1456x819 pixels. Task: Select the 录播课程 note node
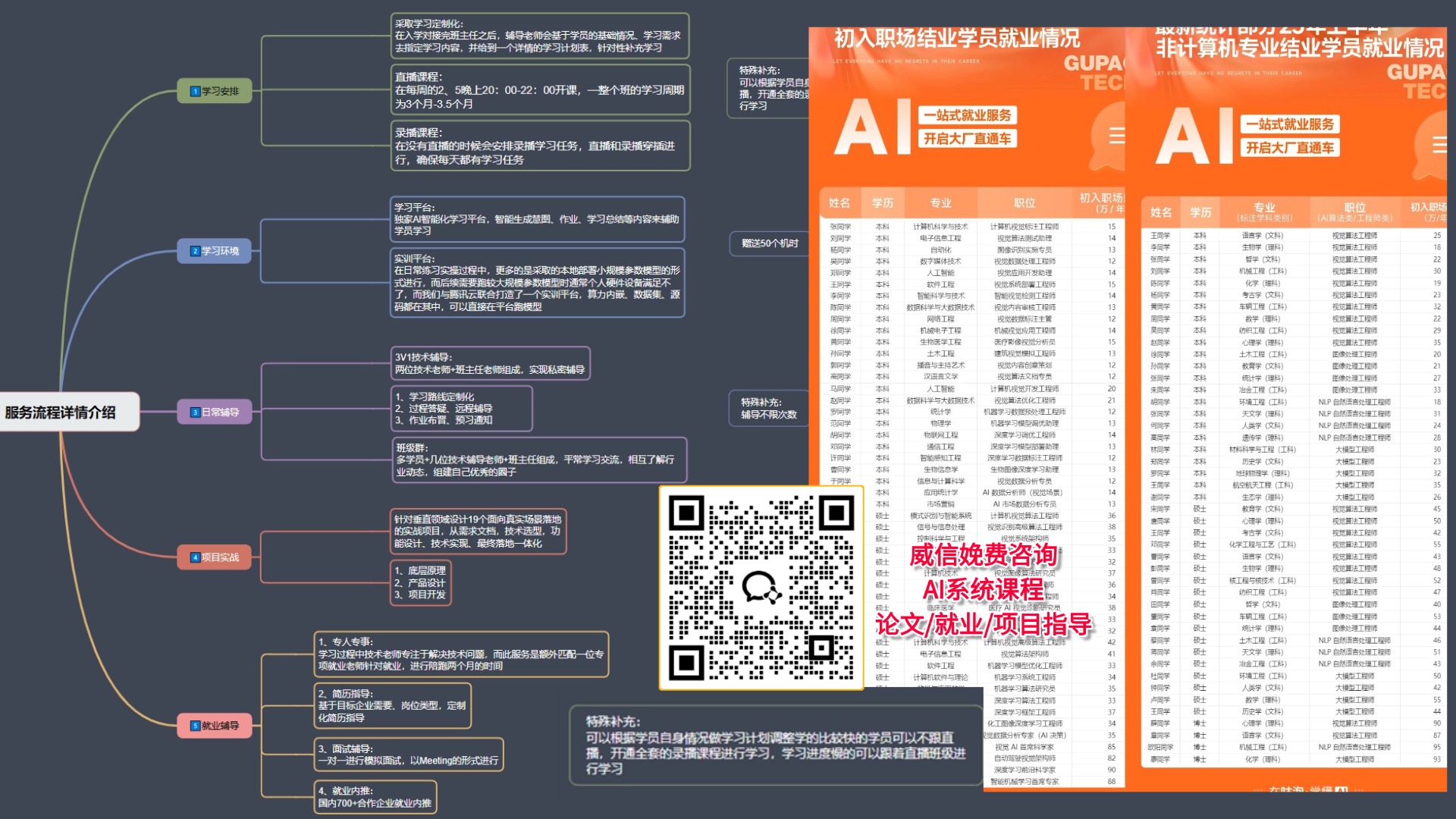coord(541,146)
